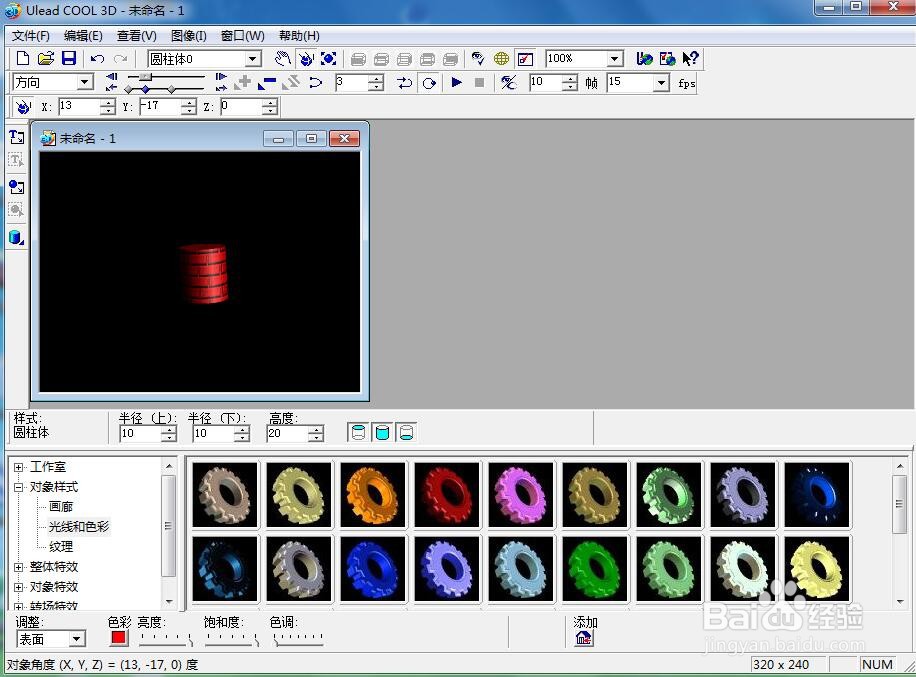Open 窗口(W) menu
The image size is (916, 677).
coord(242,36)
